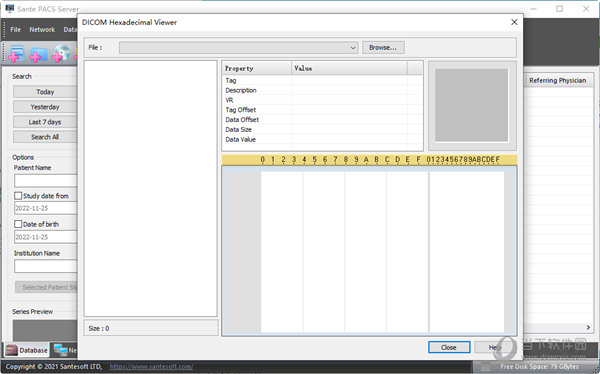Click the horizontal scrollbar right arrow
This screenshot has height=374, width=600.
(x=588, y=327)
